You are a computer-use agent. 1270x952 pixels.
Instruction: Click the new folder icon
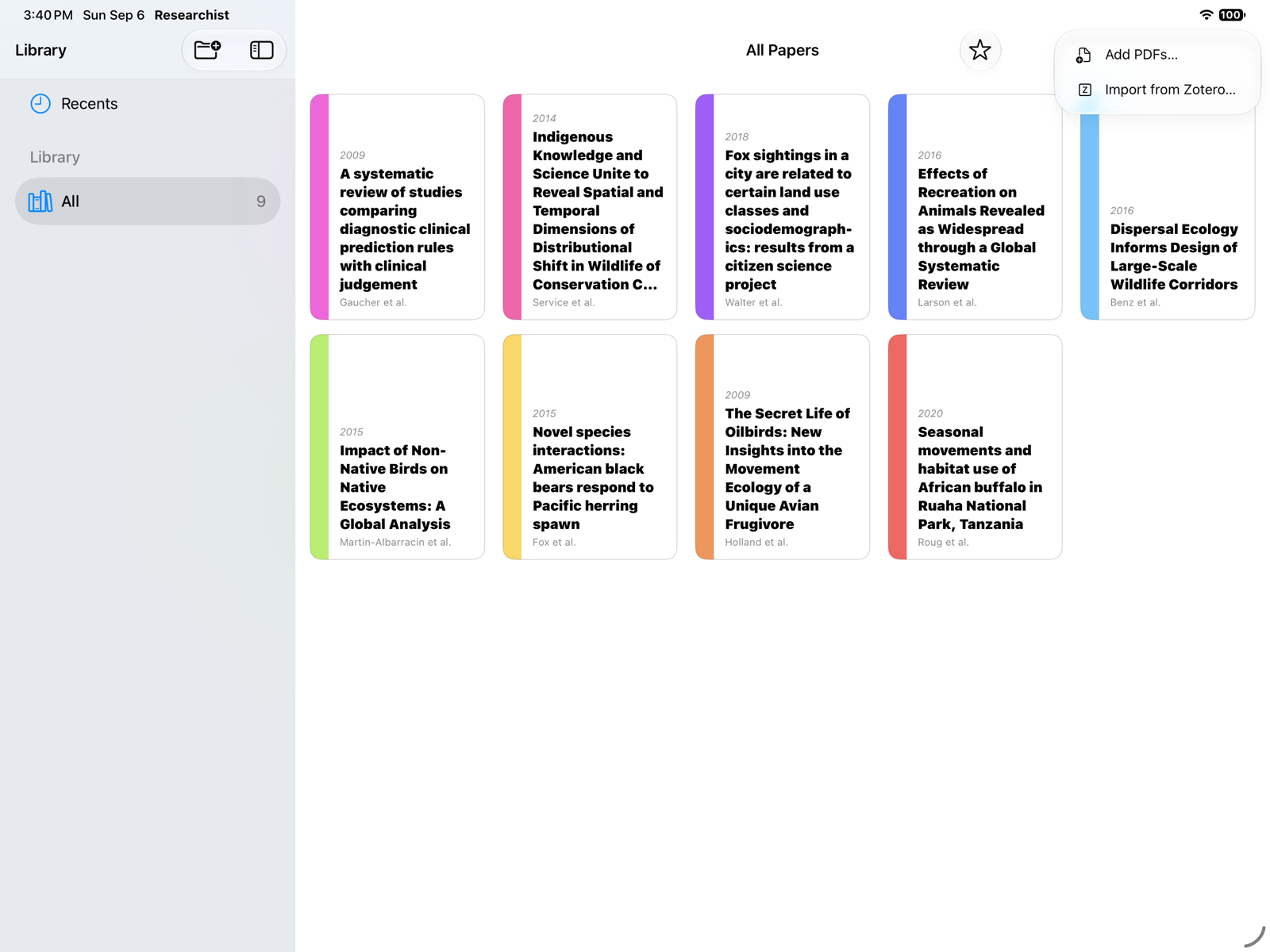(208, 50)
